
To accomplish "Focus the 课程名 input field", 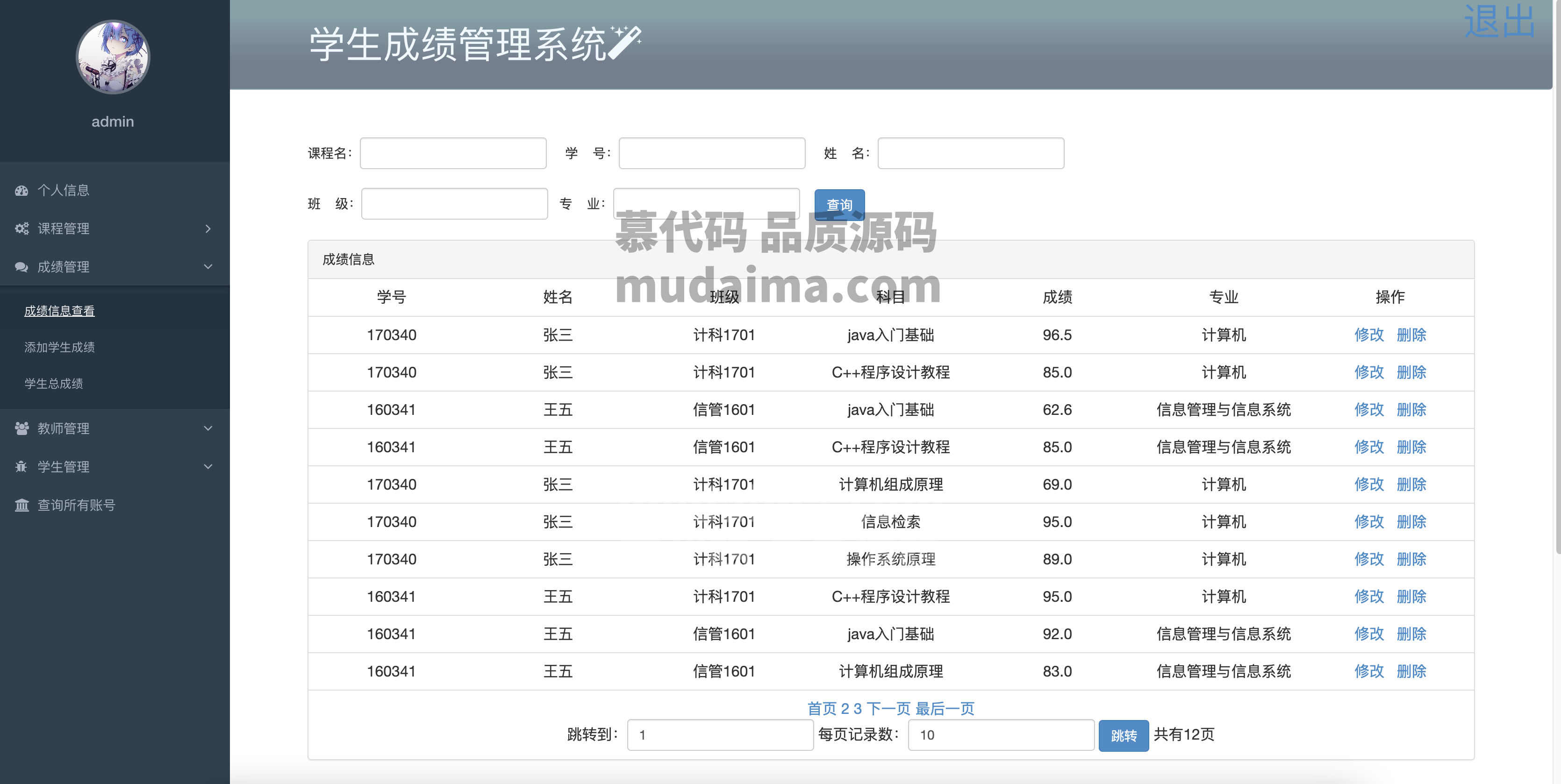I will pyautogui.click(x=453, y=153).
